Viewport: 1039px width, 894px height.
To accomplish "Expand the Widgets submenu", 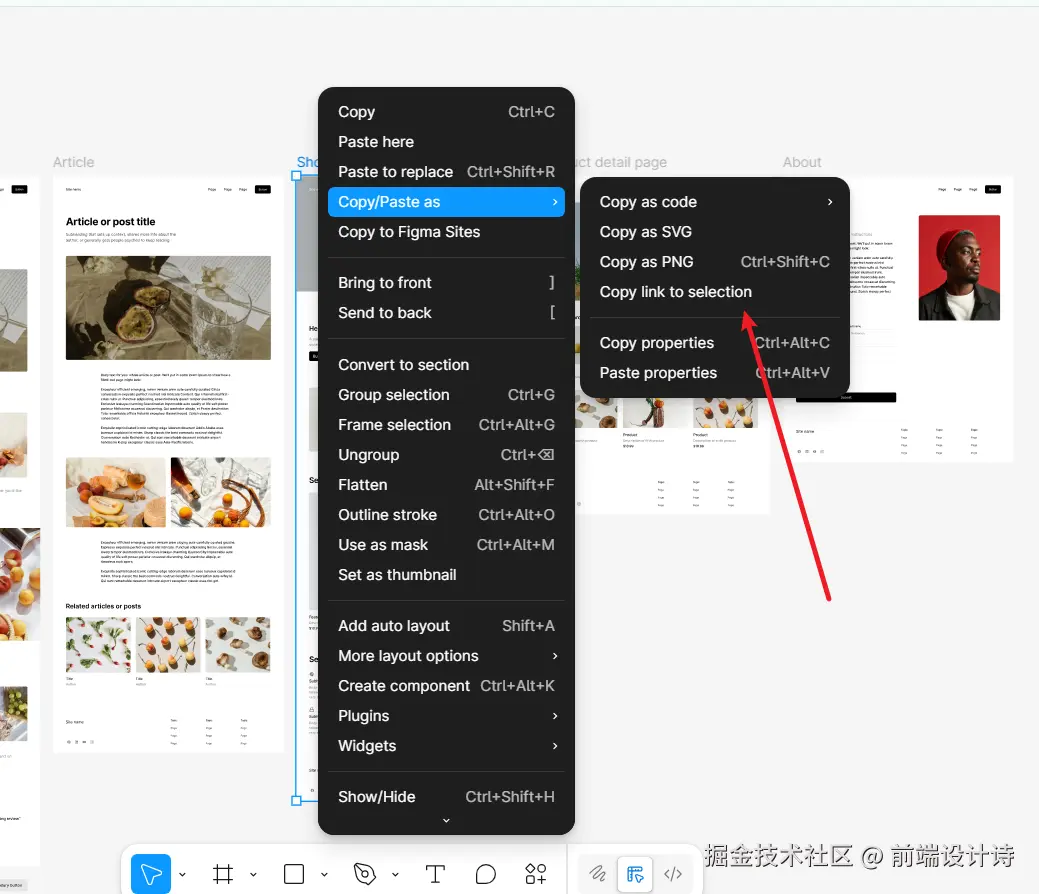I will [x=446, y=746].
